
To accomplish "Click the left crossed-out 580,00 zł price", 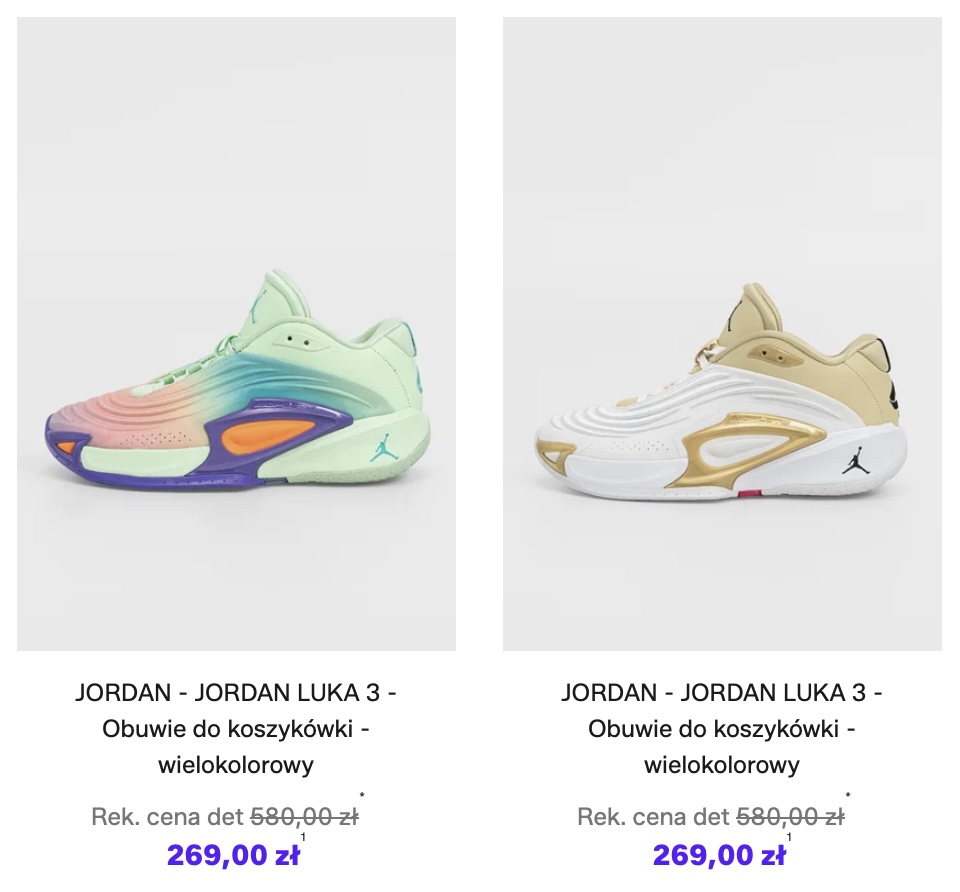I will (x=304, y=817).
